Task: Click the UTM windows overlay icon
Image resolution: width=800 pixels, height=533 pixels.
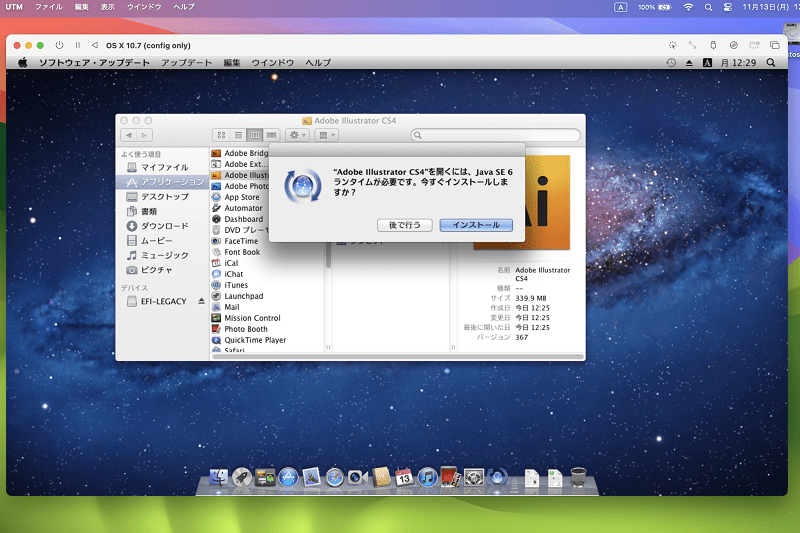Action: point(774,45)
